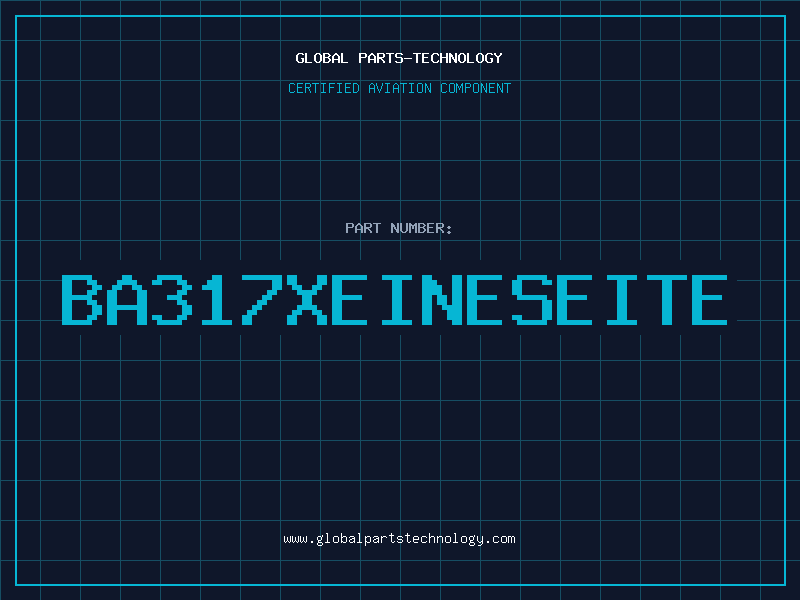Open the www.globalpartstechnology.com link
Viewport: 800px width, 600px height.
399,539
